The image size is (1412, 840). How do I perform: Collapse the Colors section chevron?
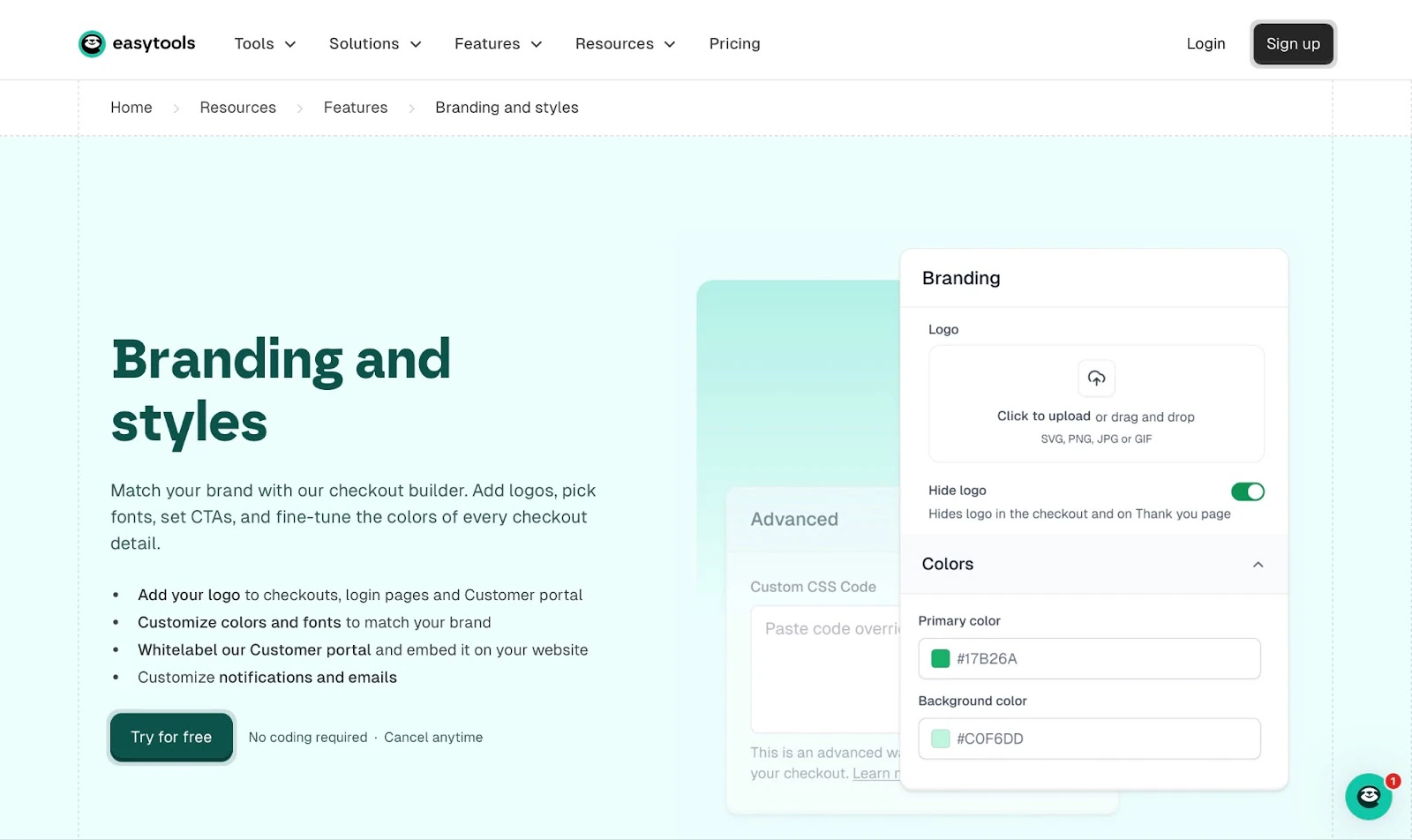(x=1258, y=565)
